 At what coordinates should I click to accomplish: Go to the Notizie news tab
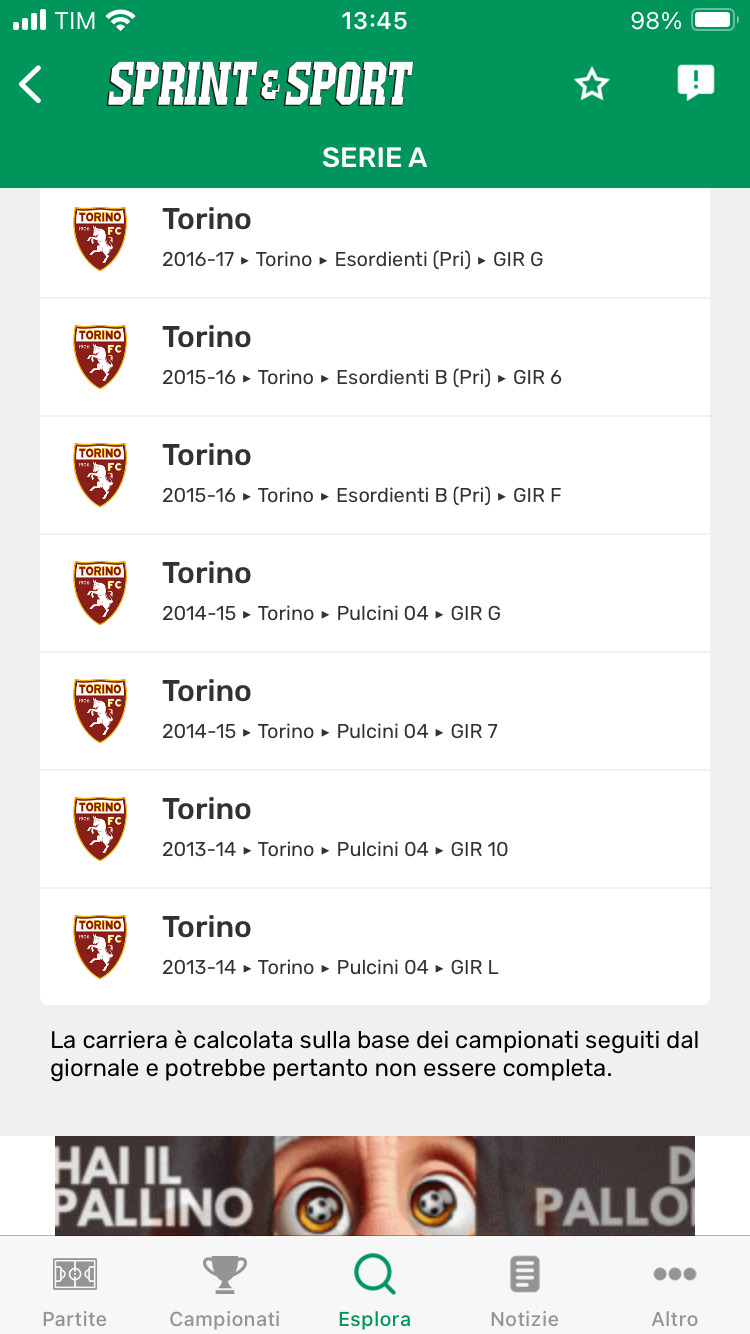tap(525, 1290)
